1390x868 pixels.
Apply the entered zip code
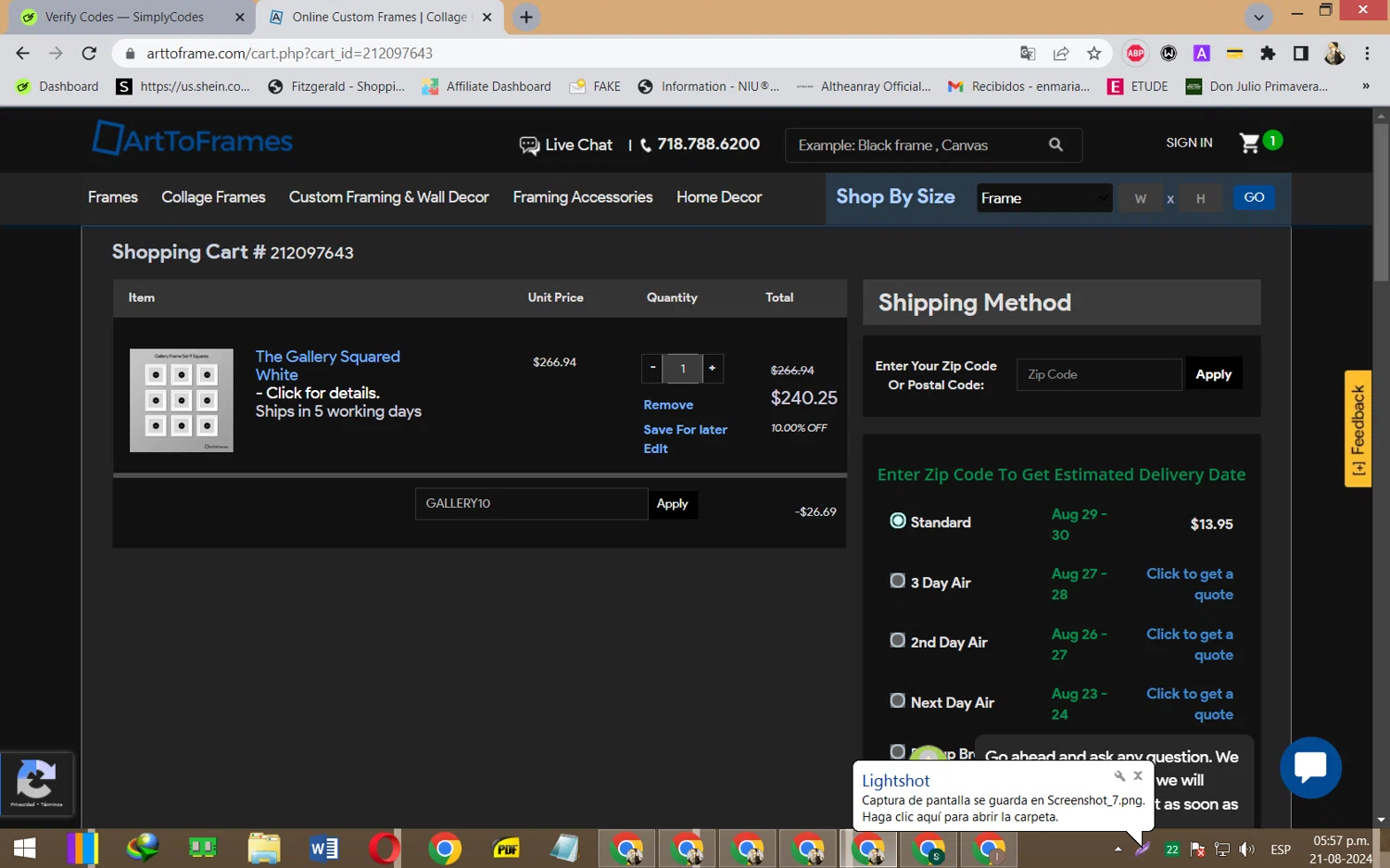pyautogui.click(x=1213, y=374)
